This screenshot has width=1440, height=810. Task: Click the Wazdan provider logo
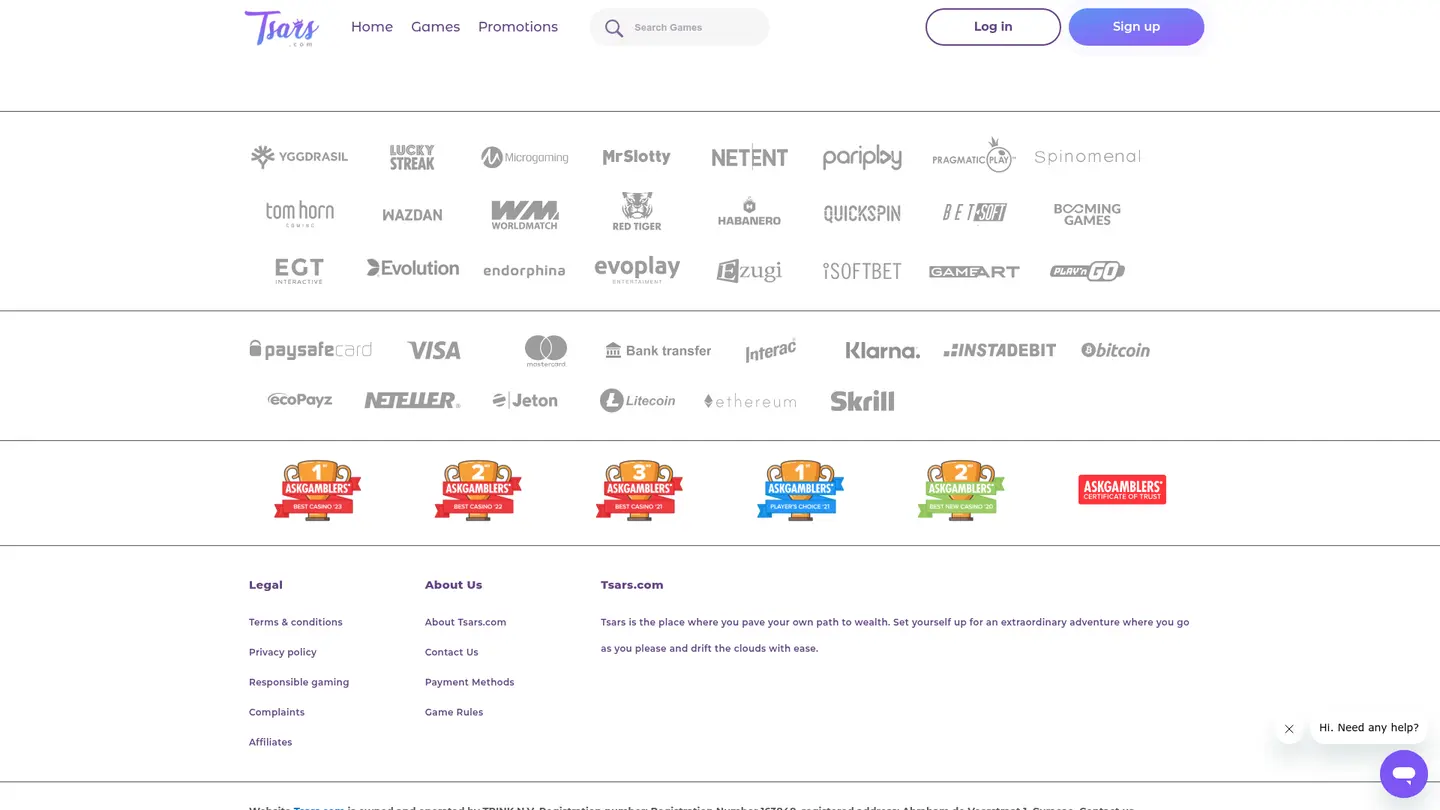click(412, 214)
